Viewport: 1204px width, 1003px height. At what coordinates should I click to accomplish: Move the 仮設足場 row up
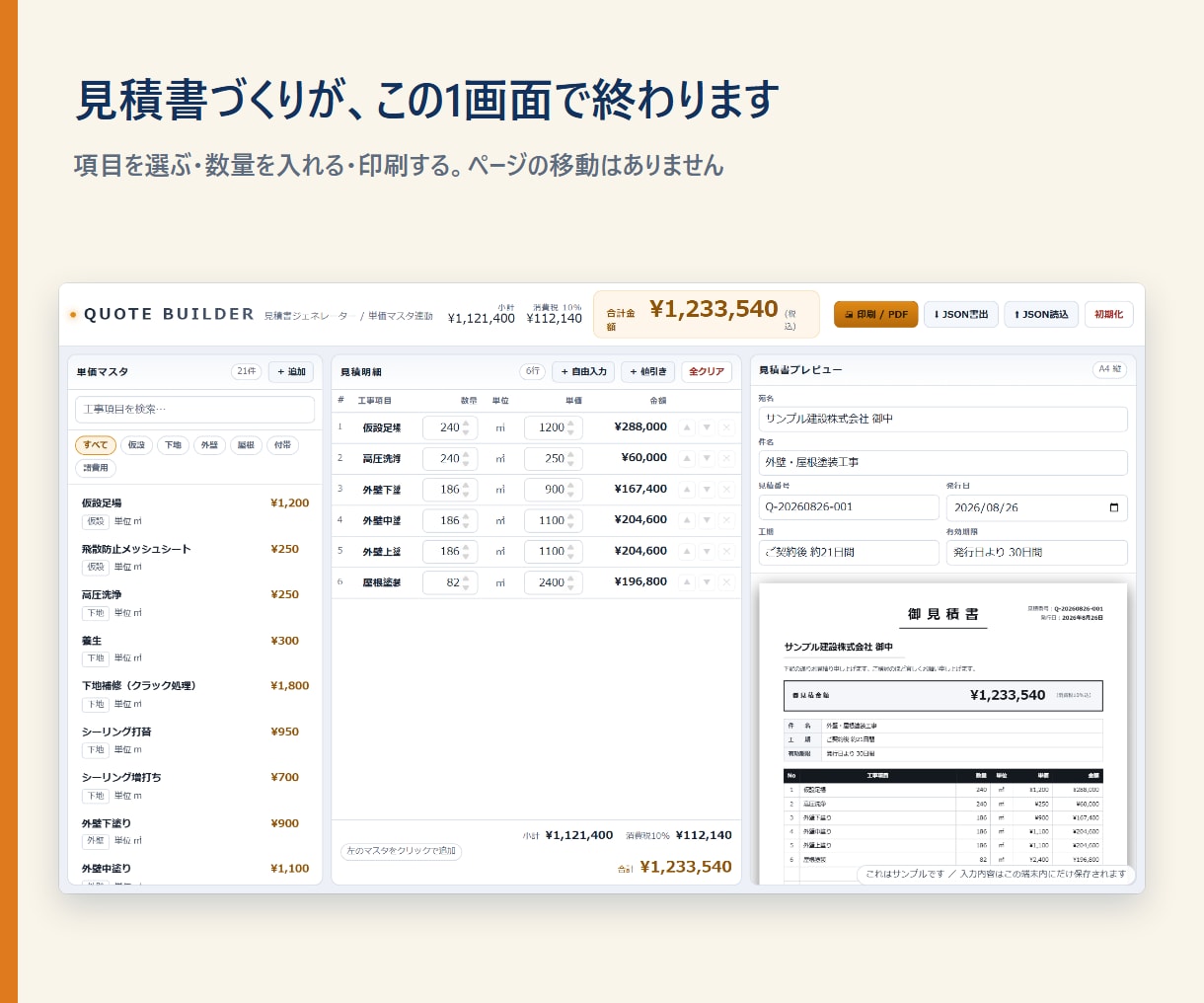[x=687, y=427]
